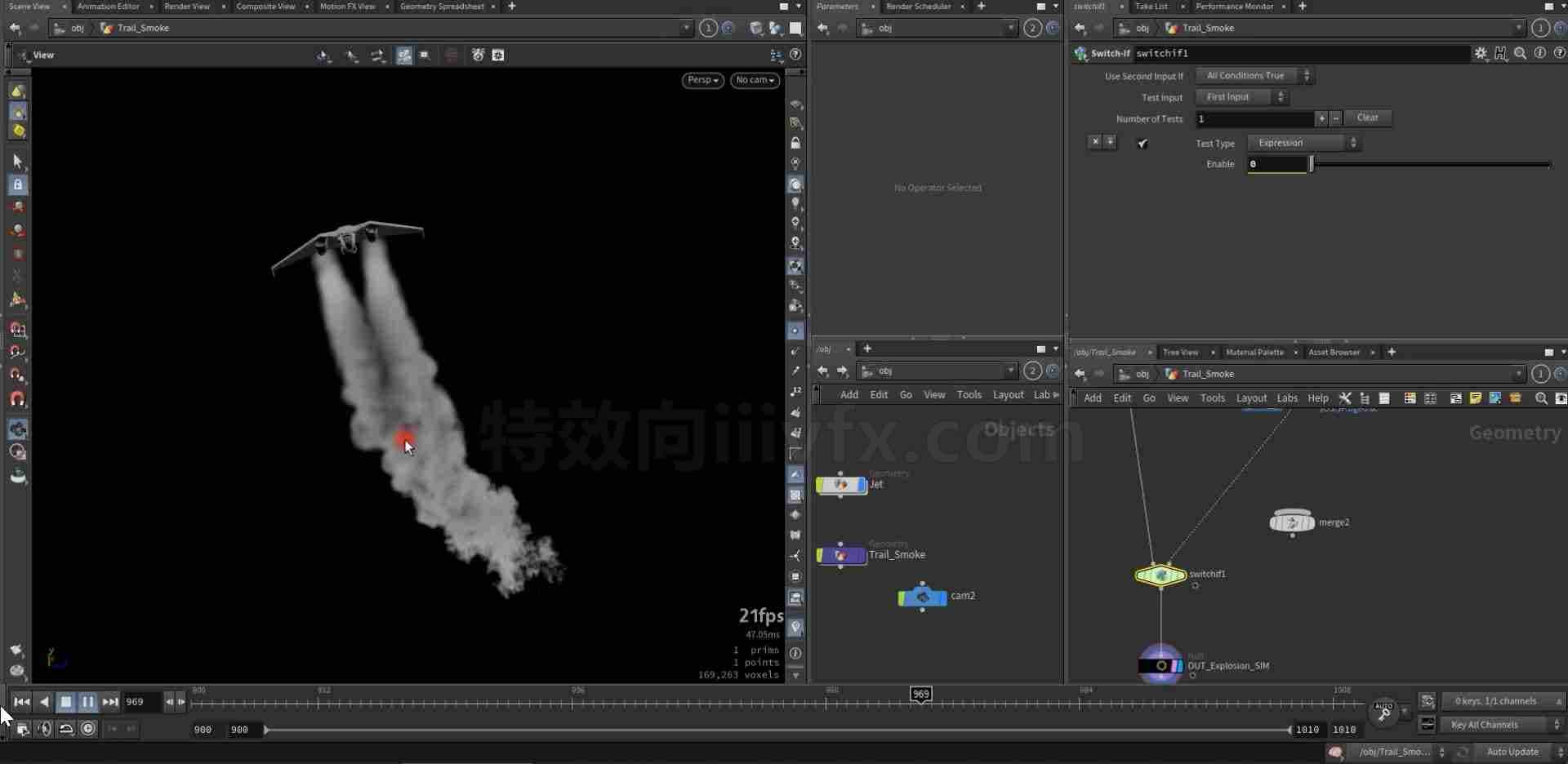Go back in scene view path
Screen dimensions: 1568x764
15,28
